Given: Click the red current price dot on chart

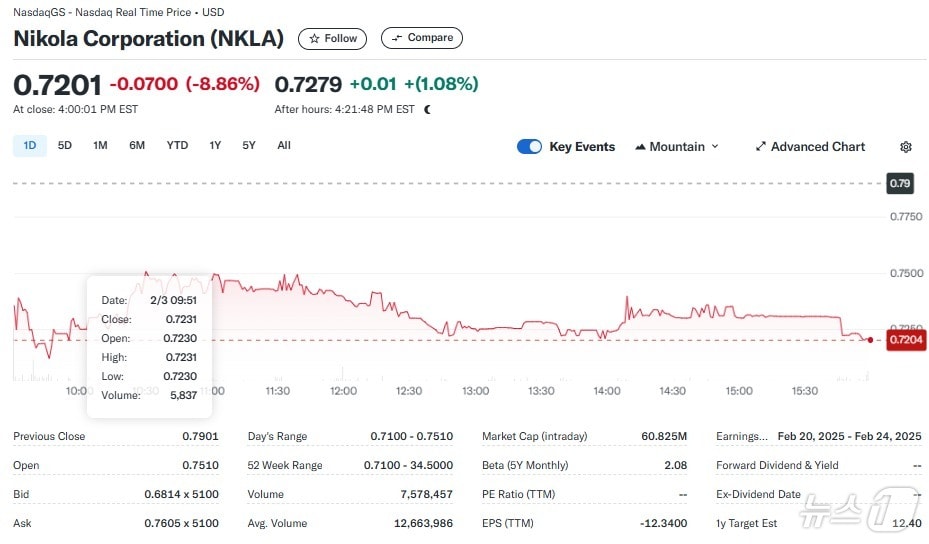Looking at the screenshot, I should pos(870,340).
